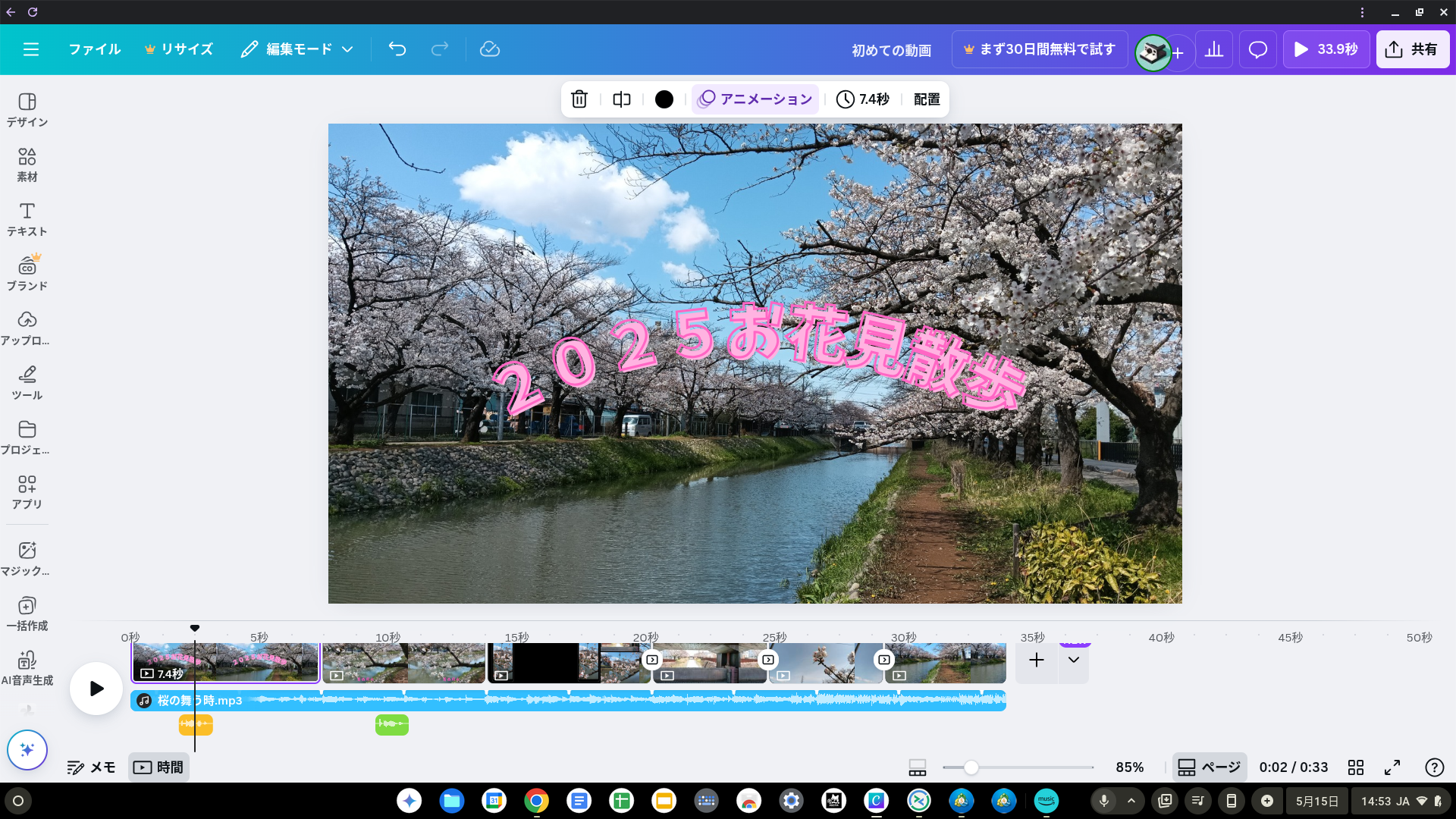The width and height of the screenshot is (1456, 819).
Task: Open the hamburger main menu
Action: pos(31,49)
